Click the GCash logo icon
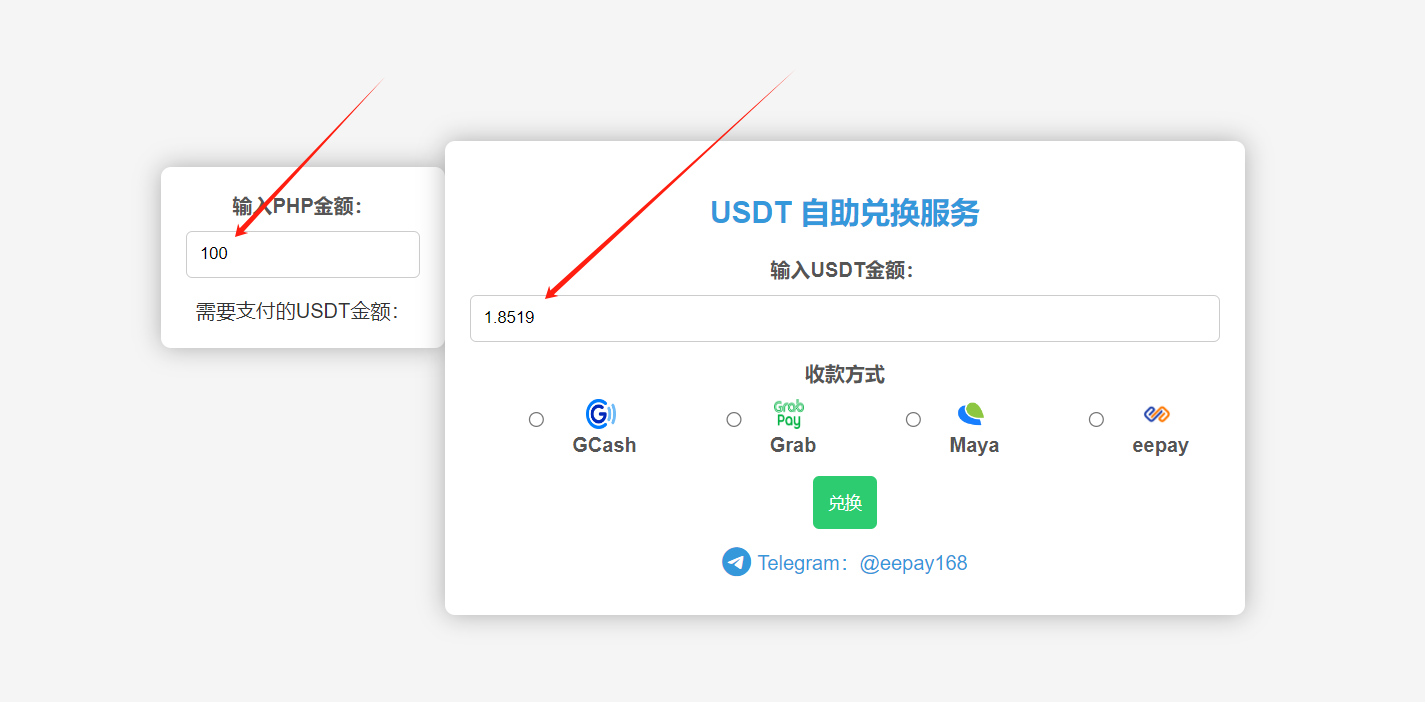 point(600,414)
